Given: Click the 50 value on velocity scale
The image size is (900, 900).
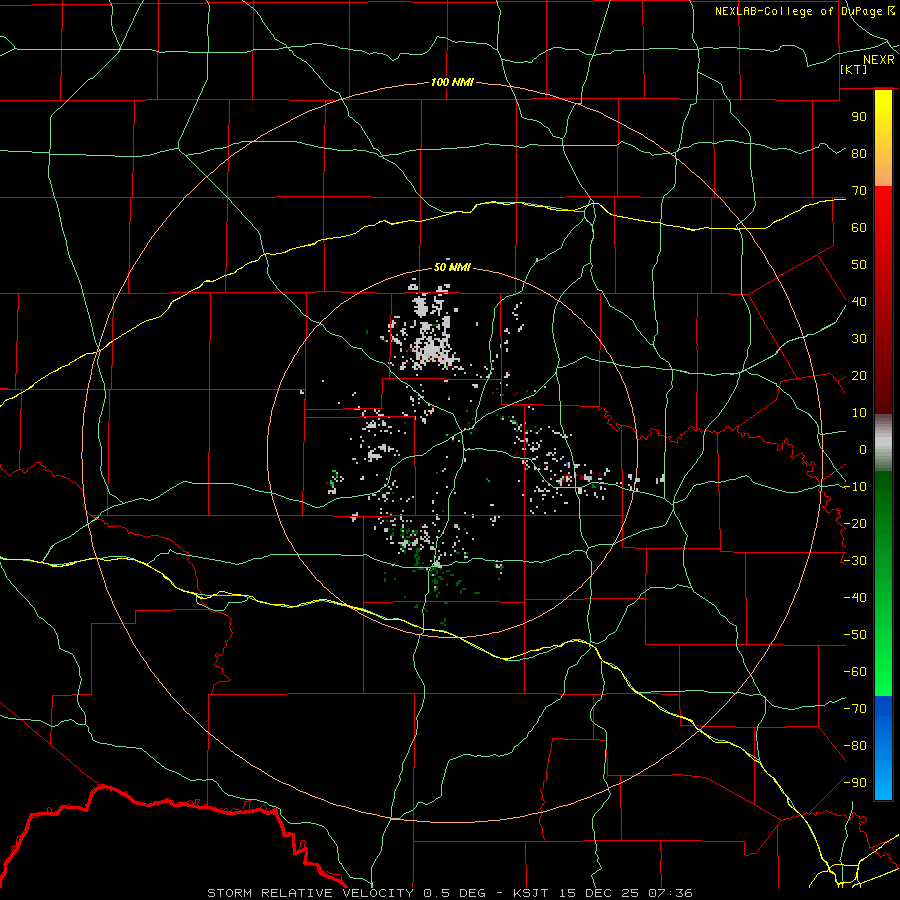Looking at the screenshot, I should point(859,265).
